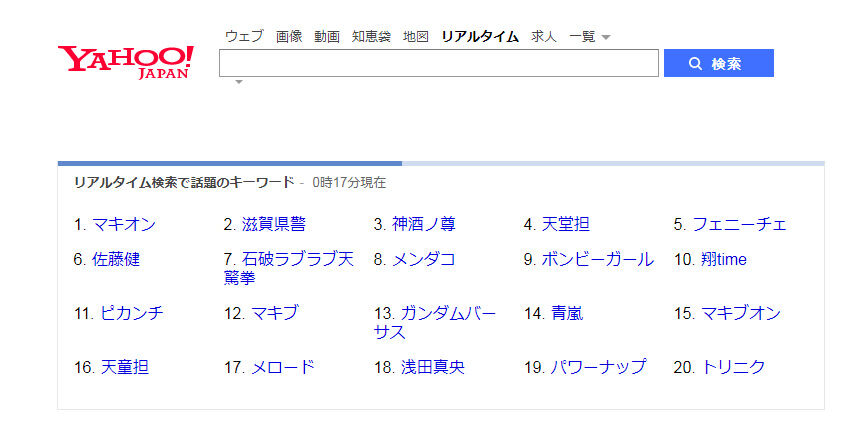
Task: Open keyword 3 神酒ノ尊
Action: click(424, 224)
